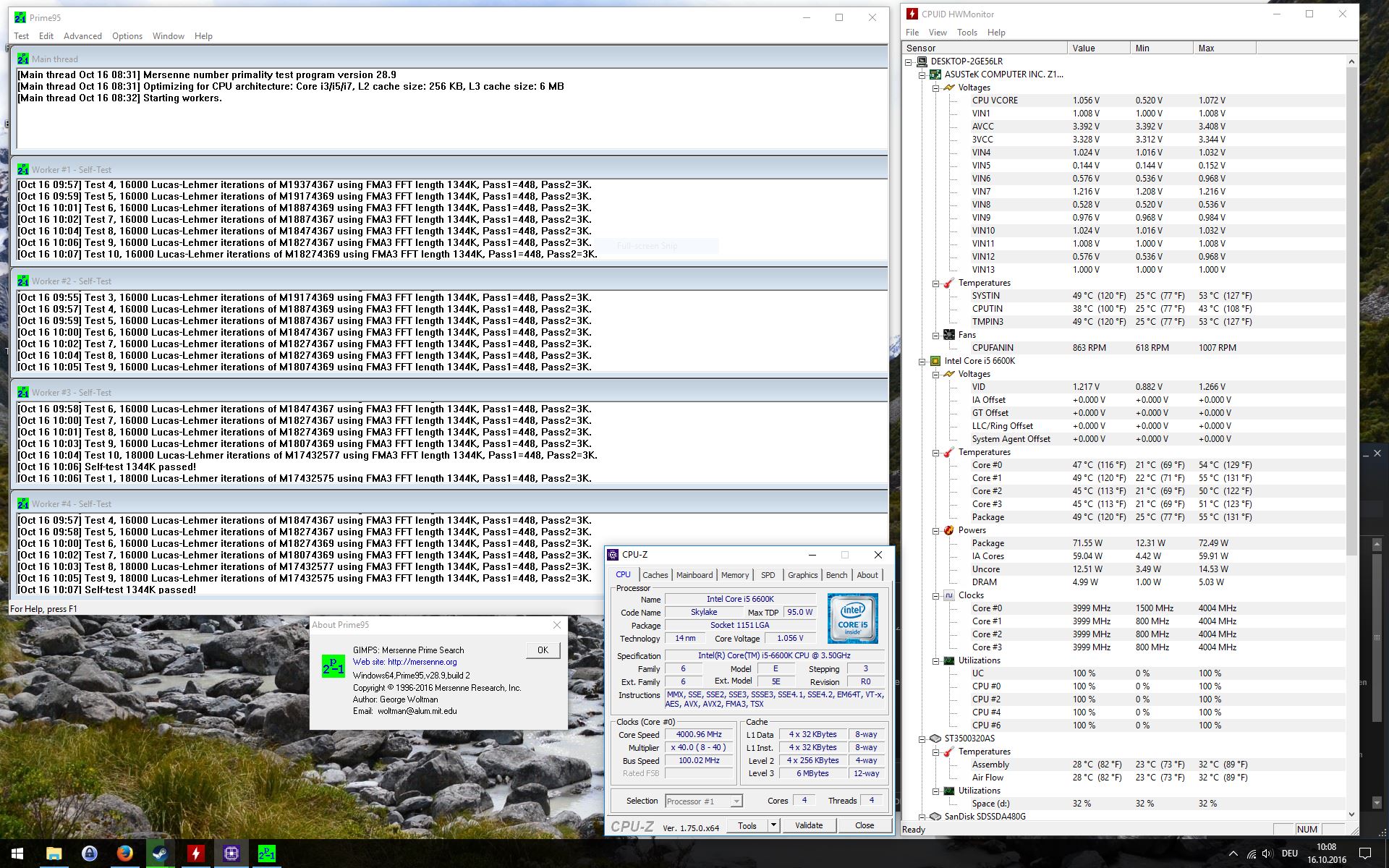Open the Processor #1 selection dropdown

736,801
